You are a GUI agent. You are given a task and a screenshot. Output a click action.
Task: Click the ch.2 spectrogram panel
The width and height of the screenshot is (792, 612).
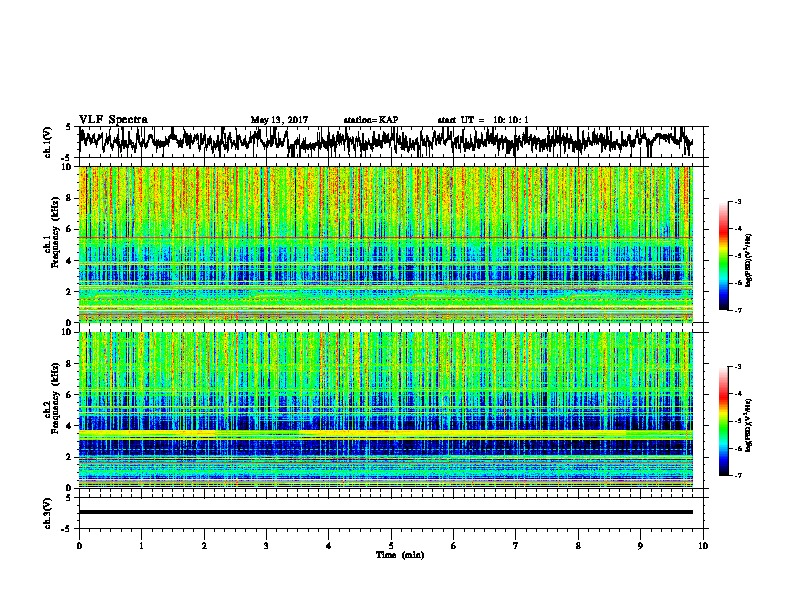pos(385,410)
